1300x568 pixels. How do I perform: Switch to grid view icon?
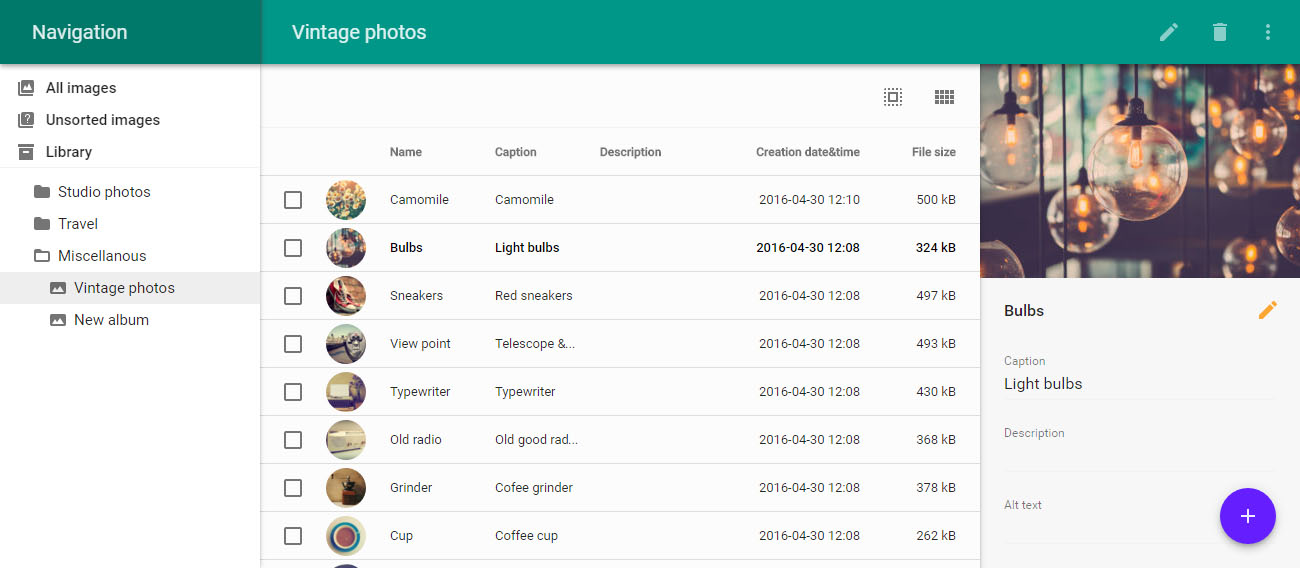coord(944,97)
